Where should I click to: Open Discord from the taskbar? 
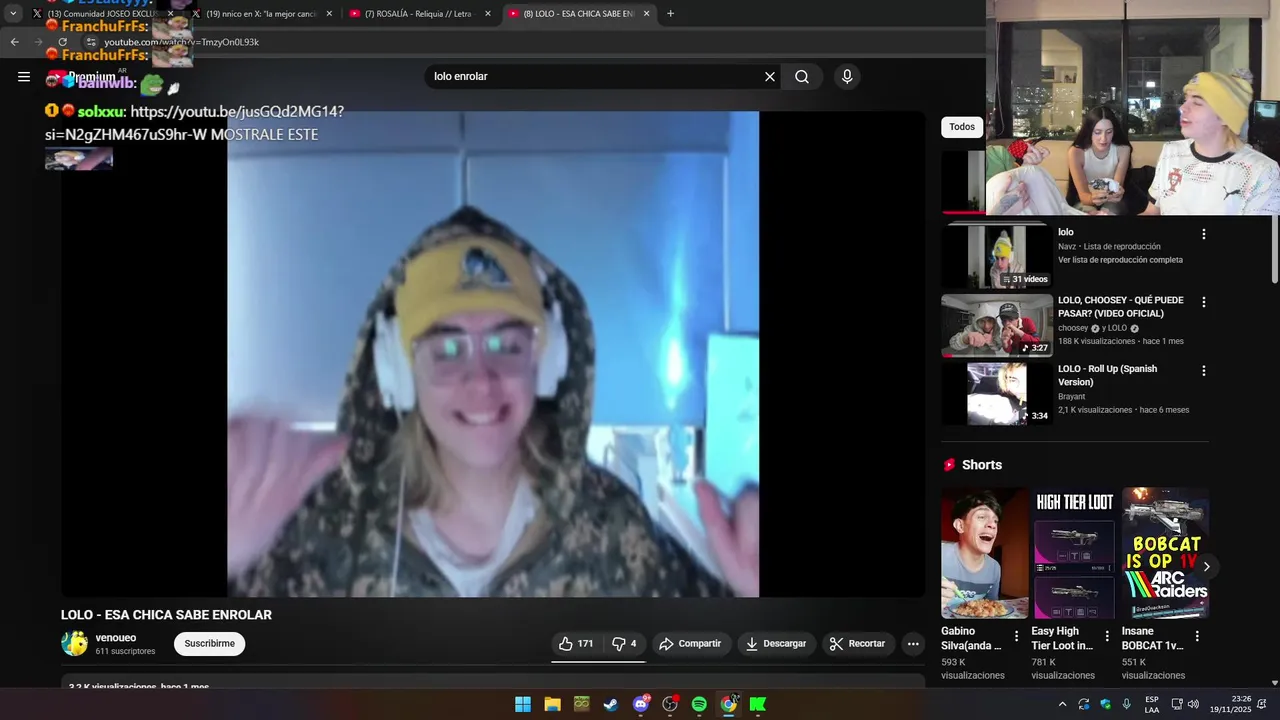(641, 704)
